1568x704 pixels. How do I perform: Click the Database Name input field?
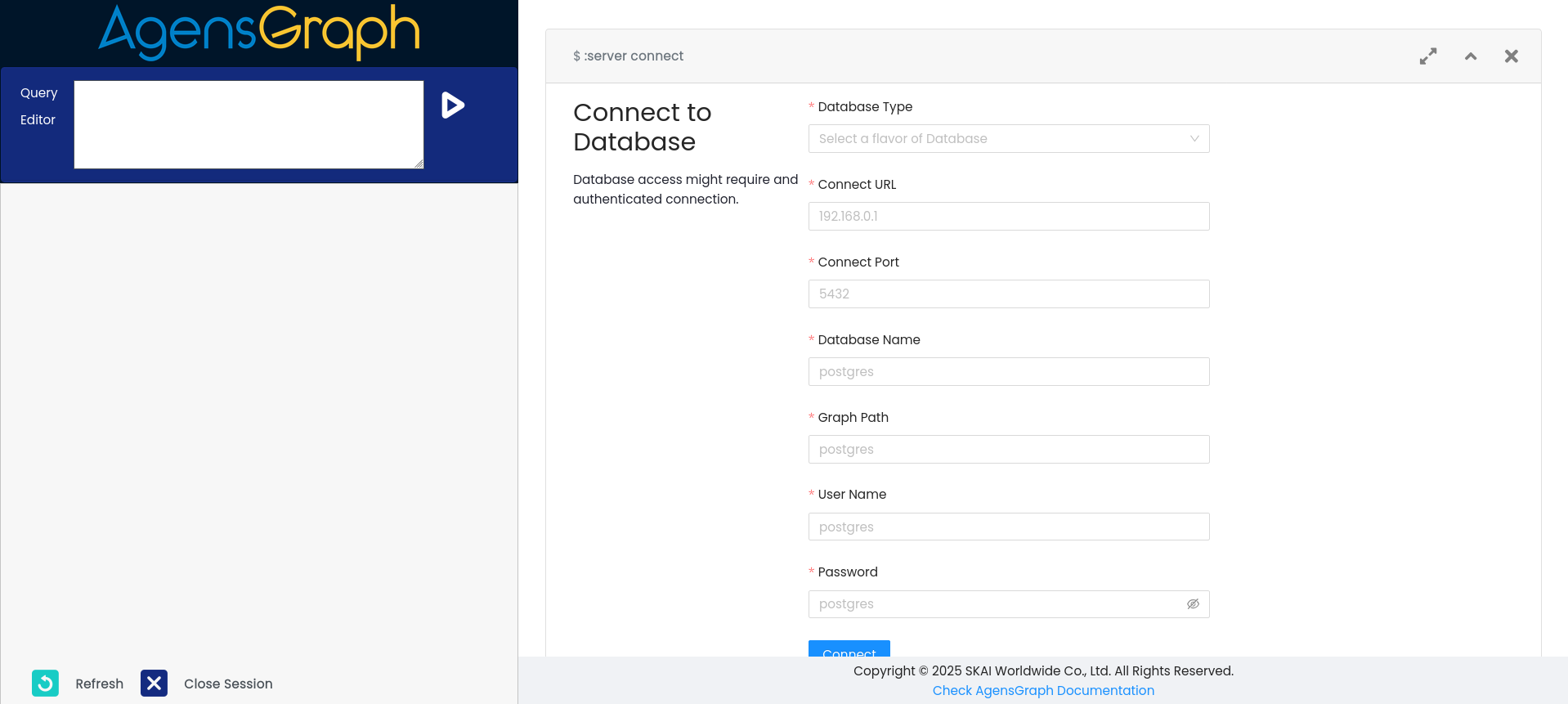tap(1009, 372)
